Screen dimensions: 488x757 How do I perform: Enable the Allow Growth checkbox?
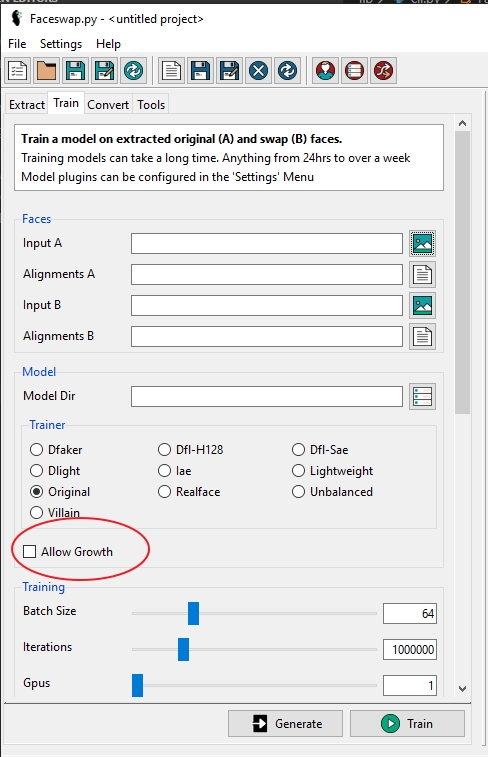point(29,551)
